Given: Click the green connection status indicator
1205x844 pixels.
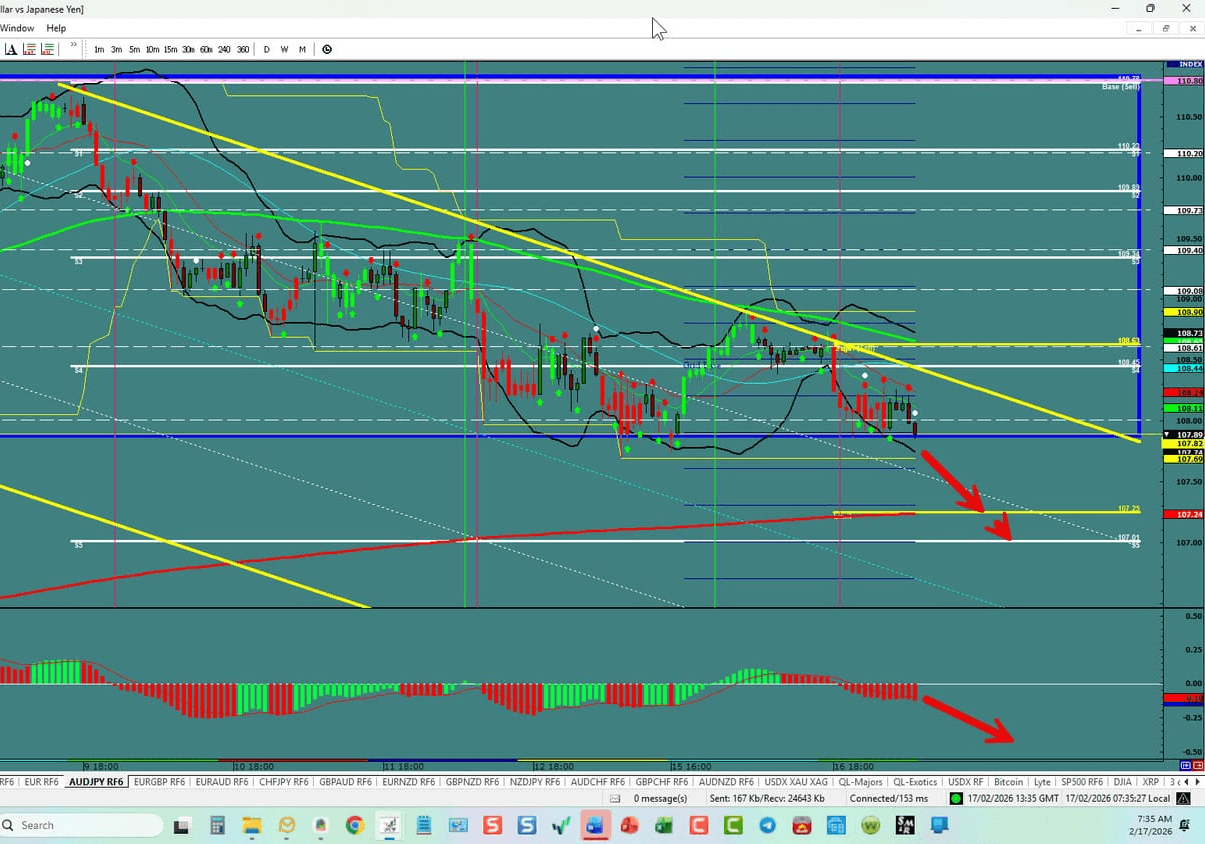Looking at the screenshot, I should pos(957,798).
